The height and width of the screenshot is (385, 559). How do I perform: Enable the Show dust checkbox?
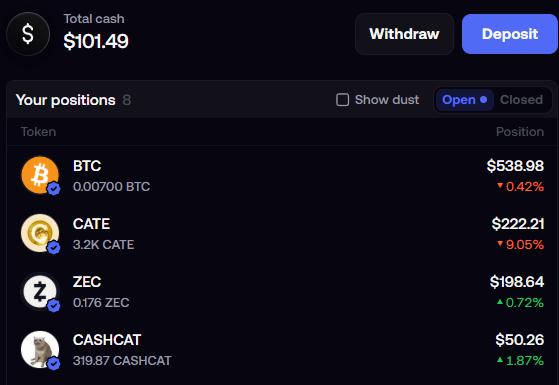pos(343,100)
